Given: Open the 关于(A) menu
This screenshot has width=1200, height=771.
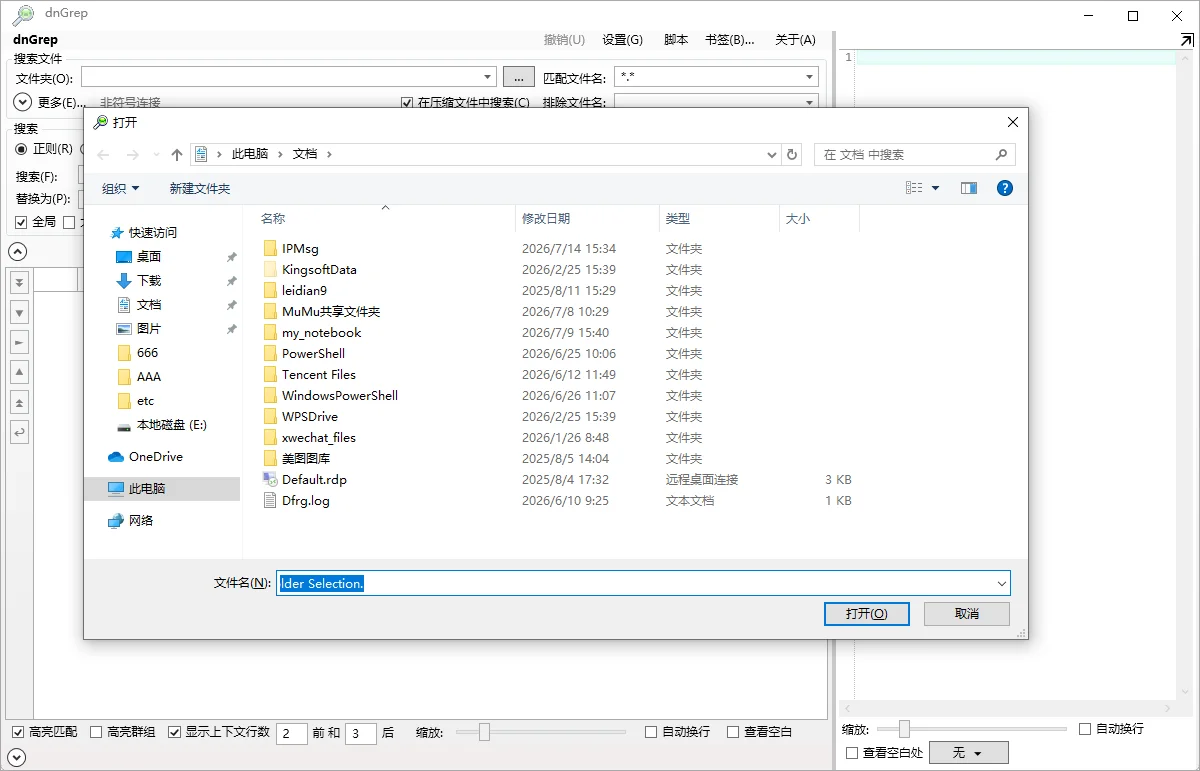Looking at the screenshot, I should tap(795, 40).
